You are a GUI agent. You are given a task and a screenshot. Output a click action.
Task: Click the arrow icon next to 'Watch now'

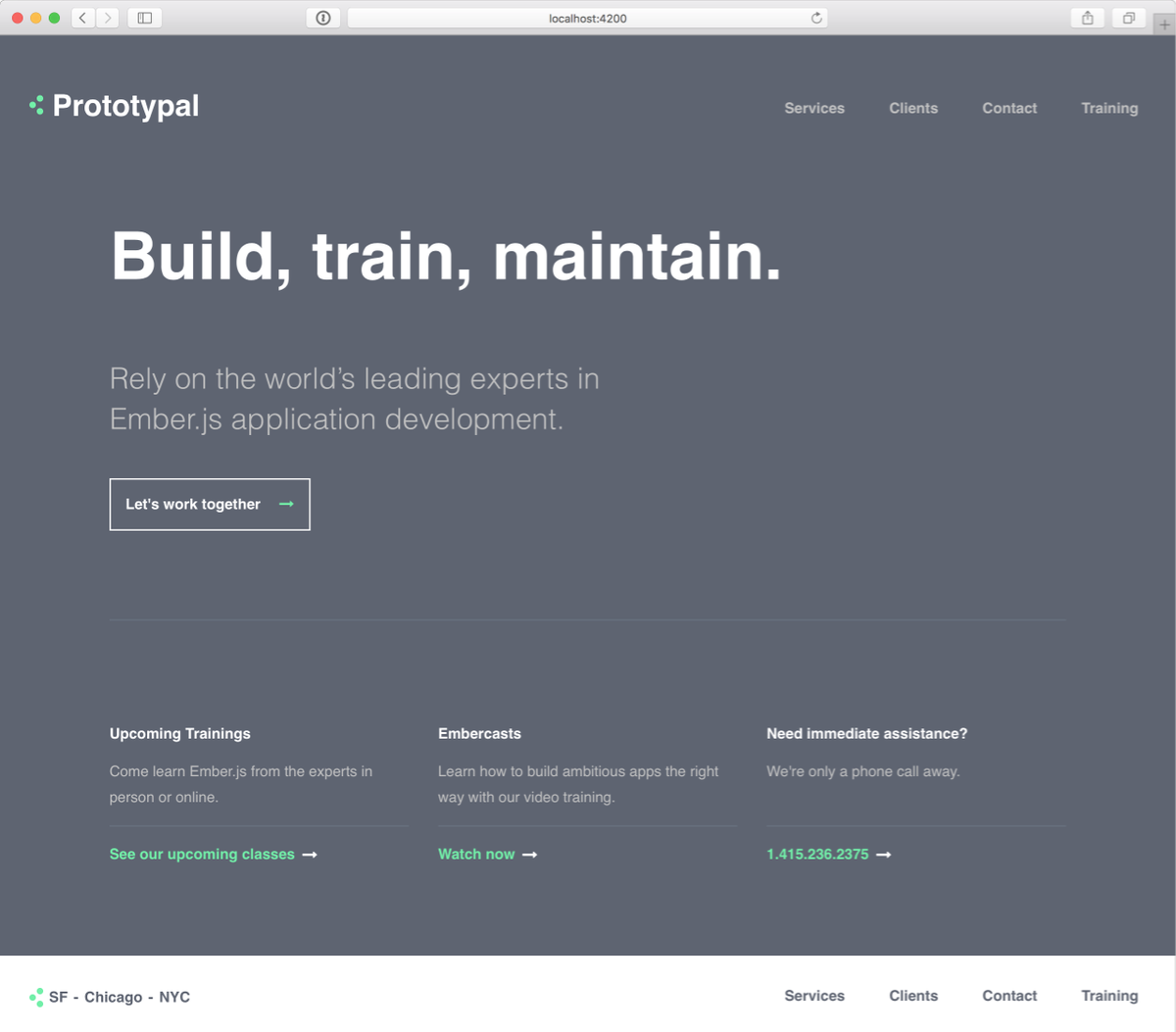click(x=528, y=854)
